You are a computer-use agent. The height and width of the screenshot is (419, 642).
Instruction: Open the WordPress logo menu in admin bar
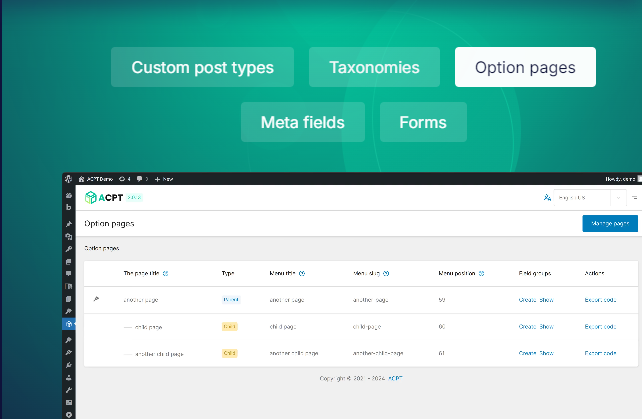tap(68, 178)
